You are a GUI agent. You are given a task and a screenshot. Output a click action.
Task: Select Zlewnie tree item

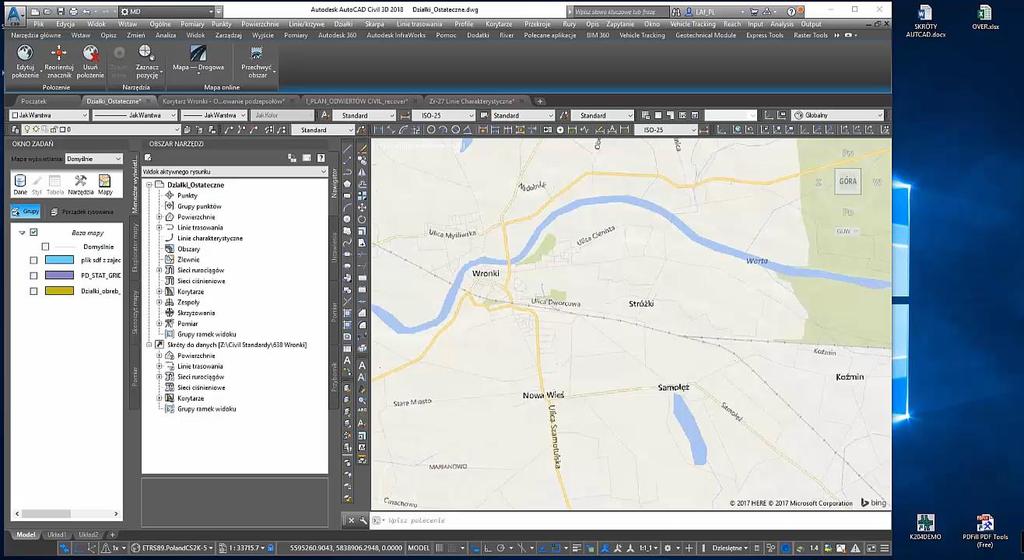tap(188, 260)
